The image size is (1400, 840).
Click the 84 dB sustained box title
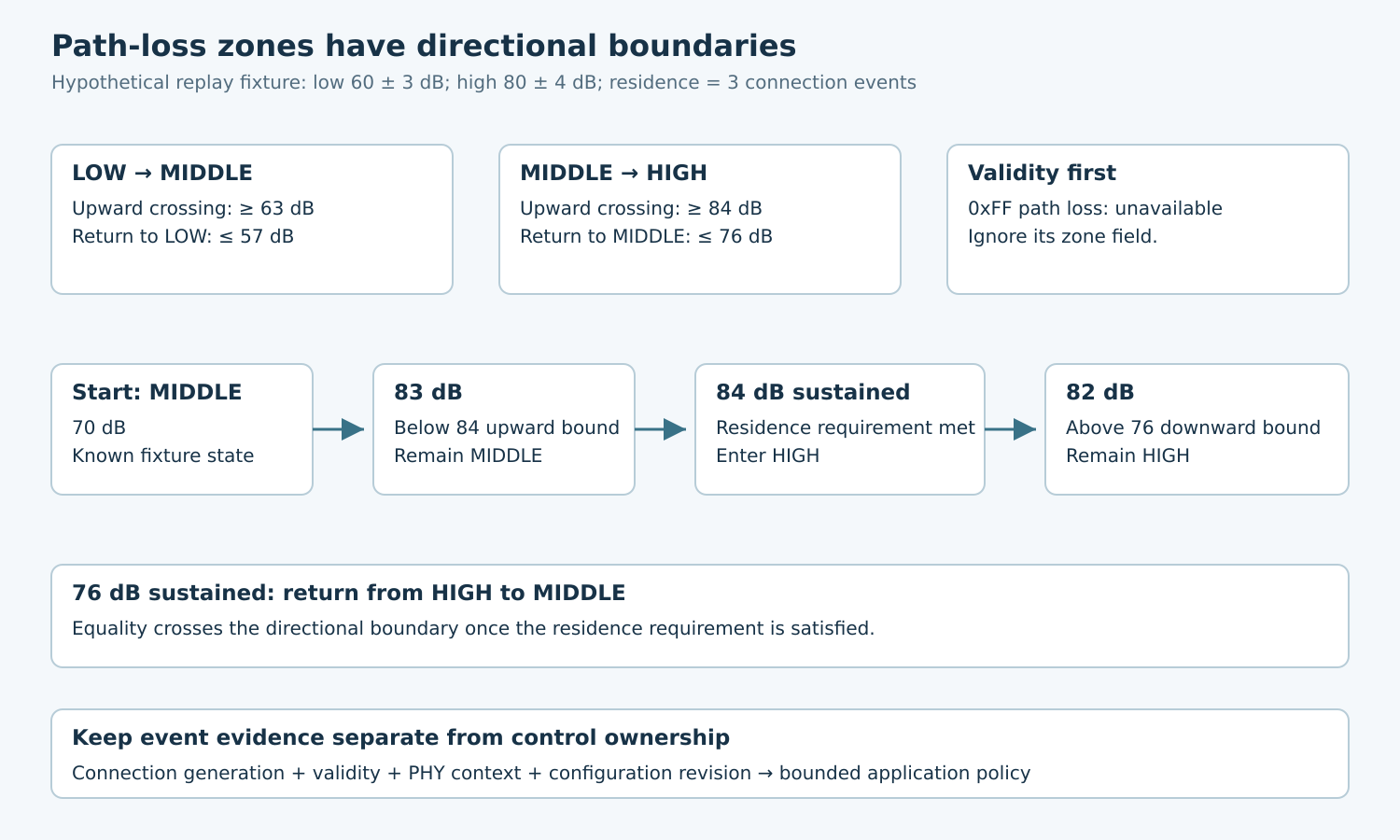(x=813, y=392)
